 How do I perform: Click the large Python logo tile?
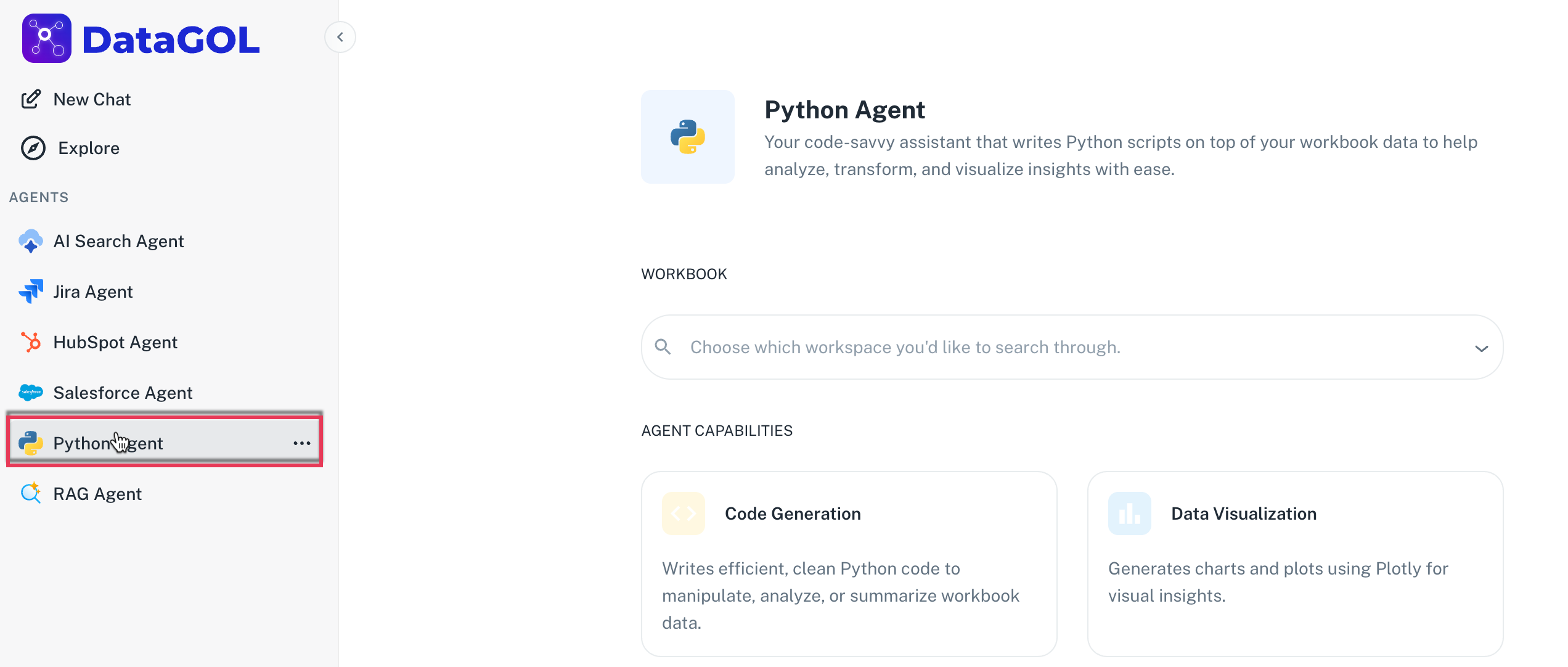[688, 137]
